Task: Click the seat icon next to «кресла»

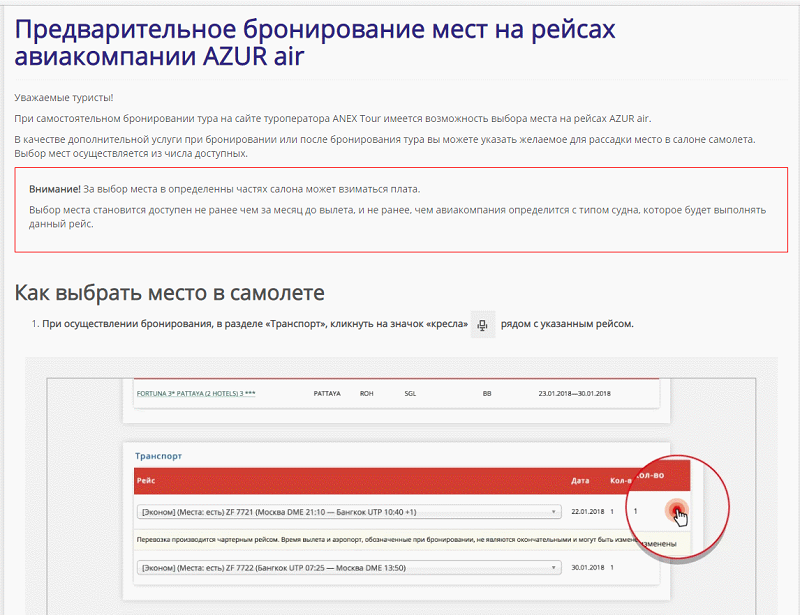Action: click(x=482, y=325)
